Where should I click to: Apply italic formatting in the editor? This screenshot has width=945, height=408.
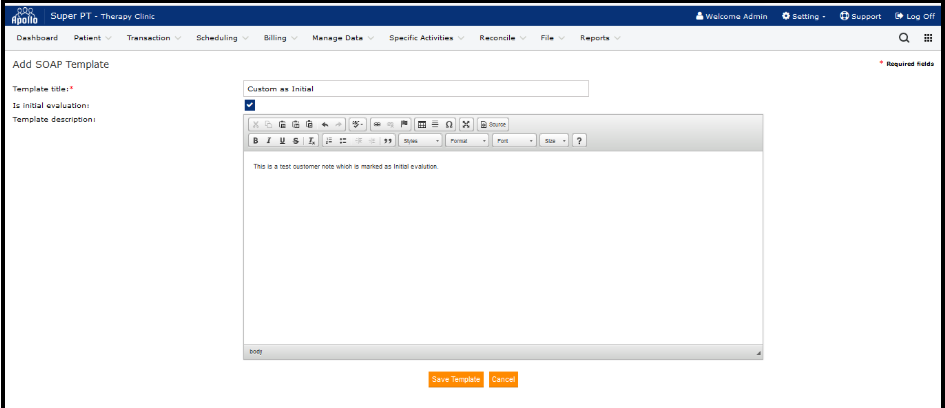[268, 141]
